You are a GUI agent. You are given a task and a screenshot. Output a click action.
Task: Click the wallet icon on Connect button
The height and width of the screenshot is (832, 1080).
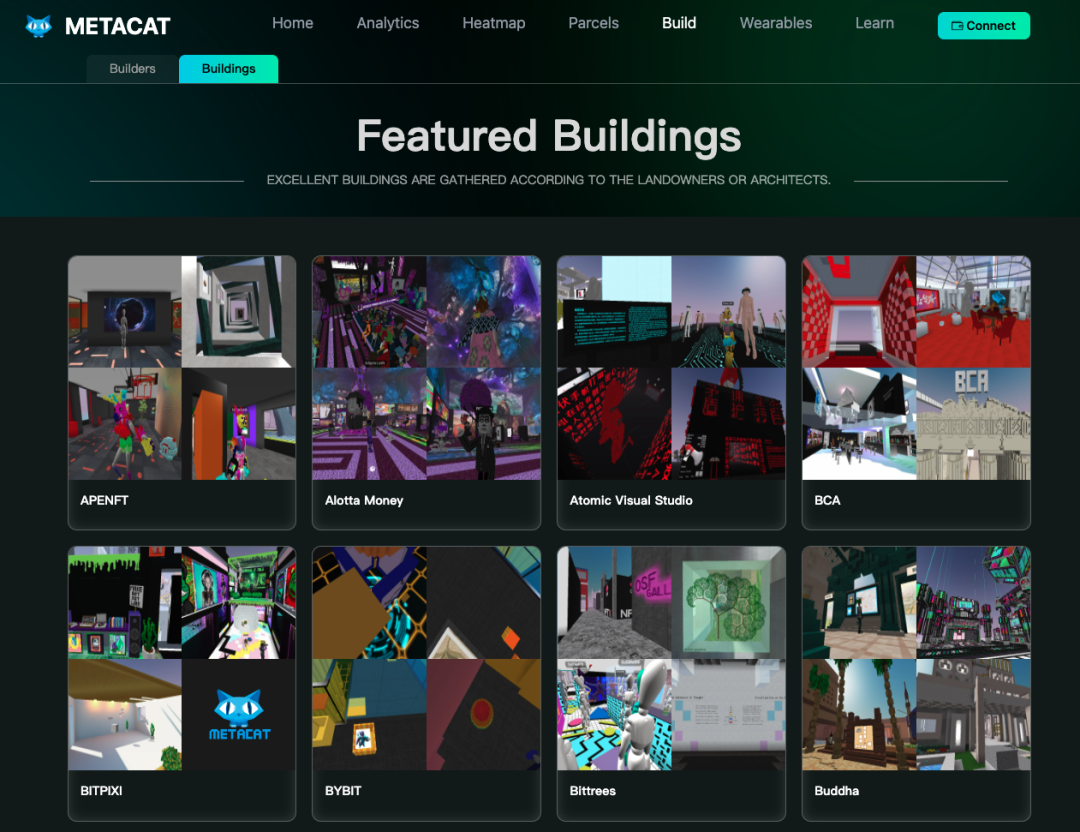pos(957,26)
